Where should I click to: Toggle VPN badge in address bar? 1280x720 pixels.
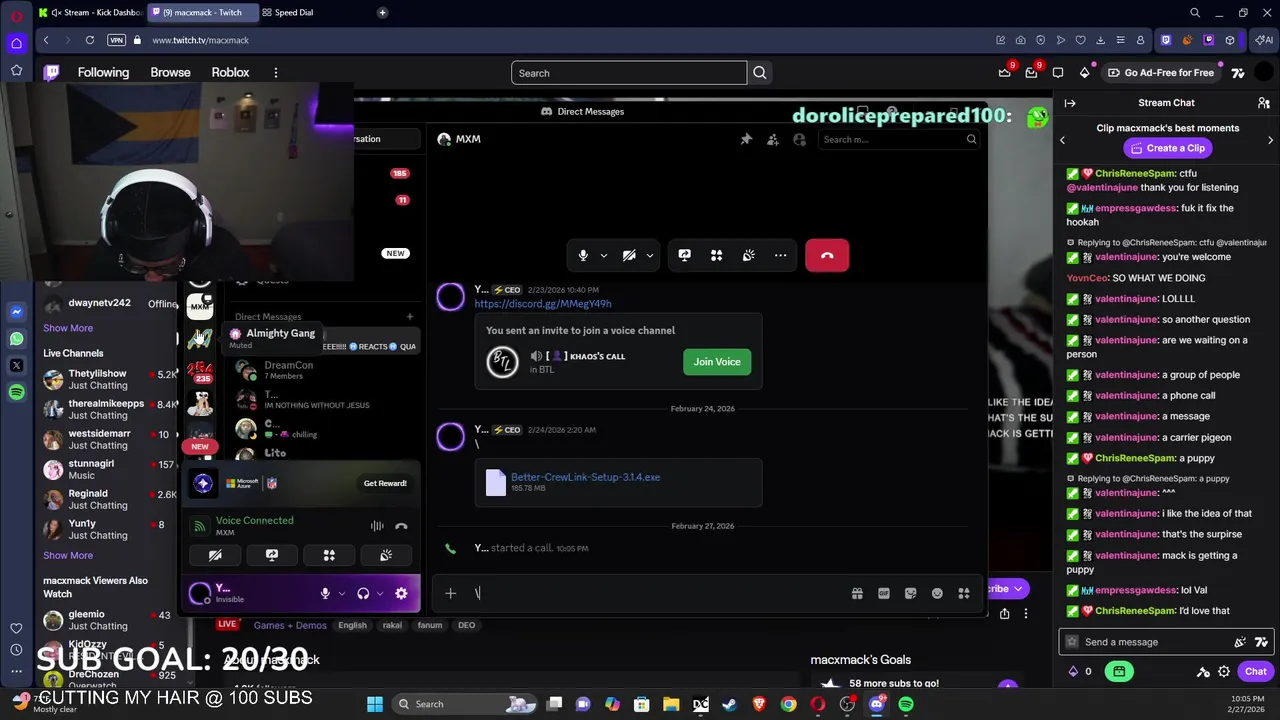point(116,40)
